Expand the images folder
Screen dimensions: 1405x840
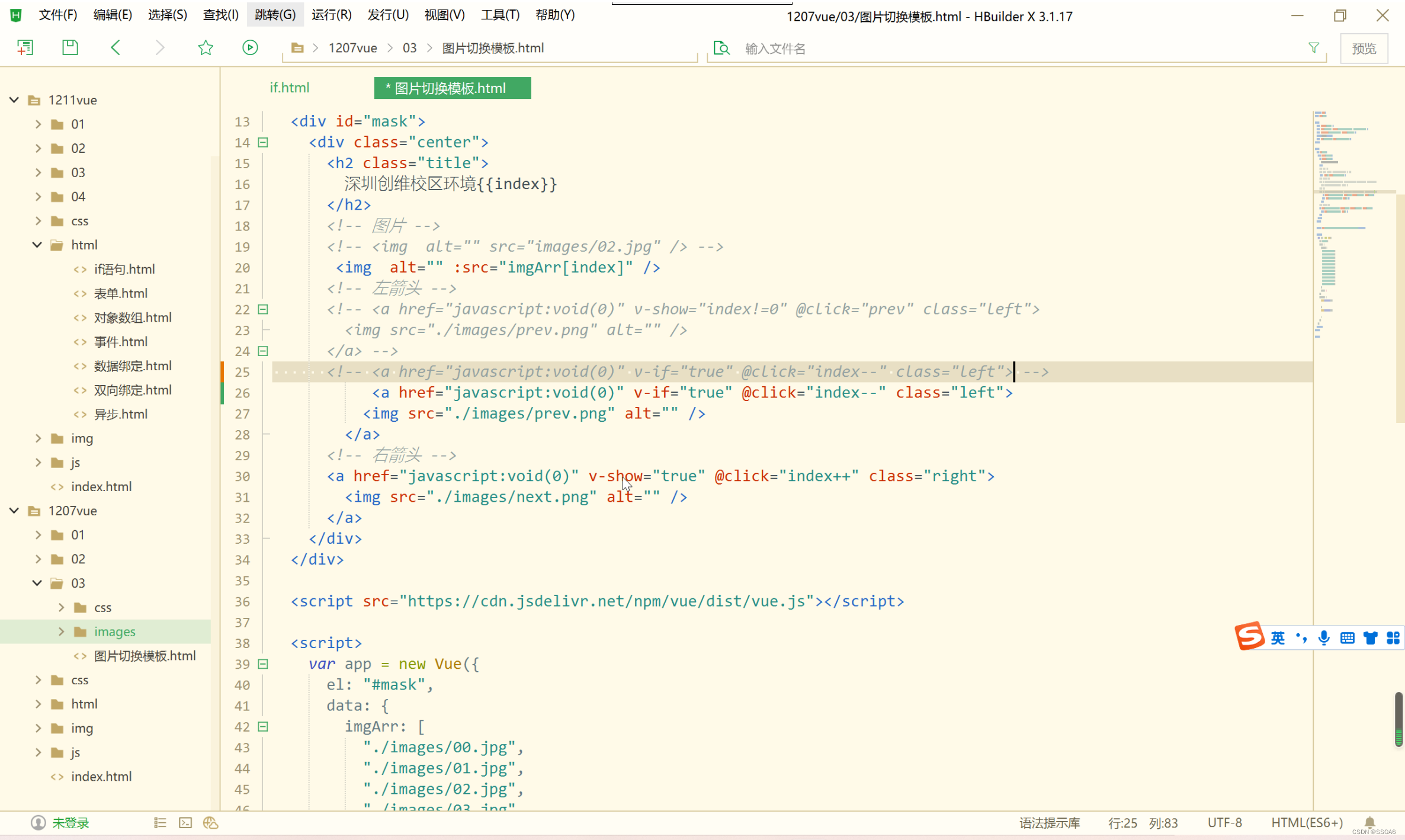pos(61,631)
